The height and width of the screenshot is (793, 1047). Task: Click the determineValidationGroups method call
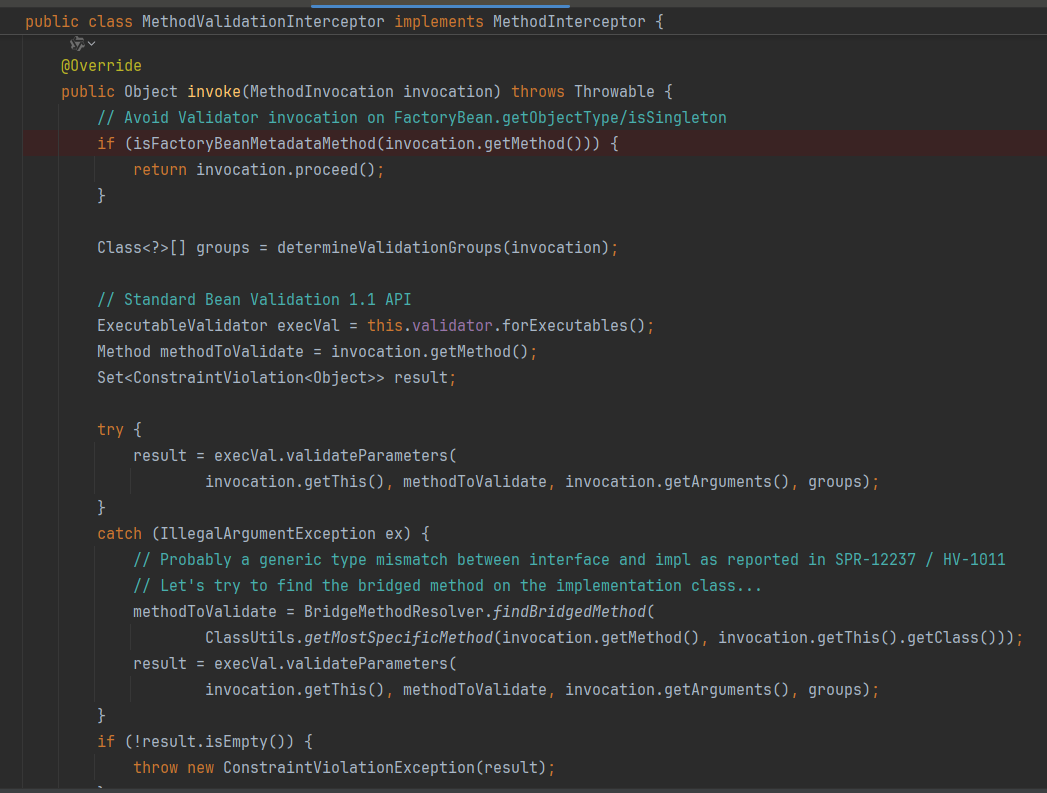(389, 248)
